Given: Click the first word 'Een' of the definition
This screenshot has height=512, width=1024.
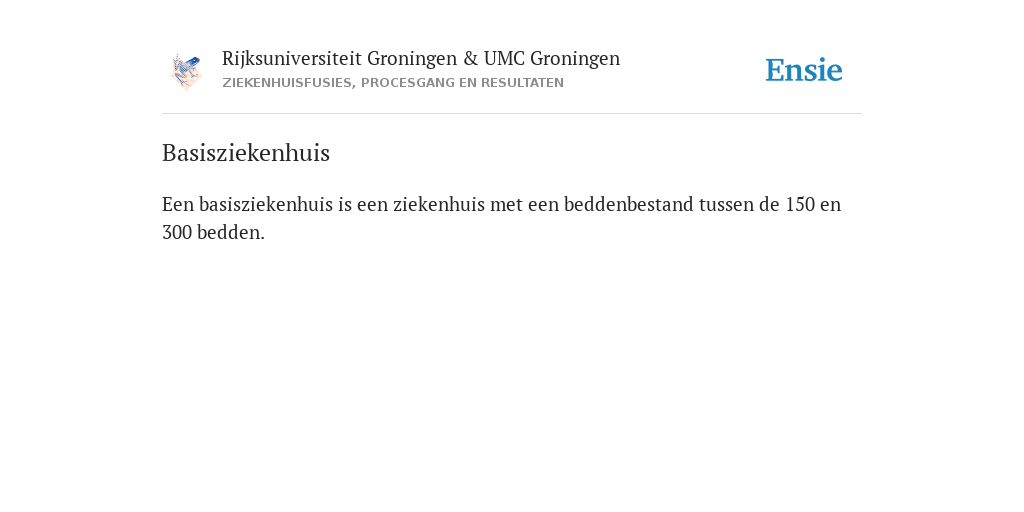Looking at the screenshot, I should pos(178,204).
